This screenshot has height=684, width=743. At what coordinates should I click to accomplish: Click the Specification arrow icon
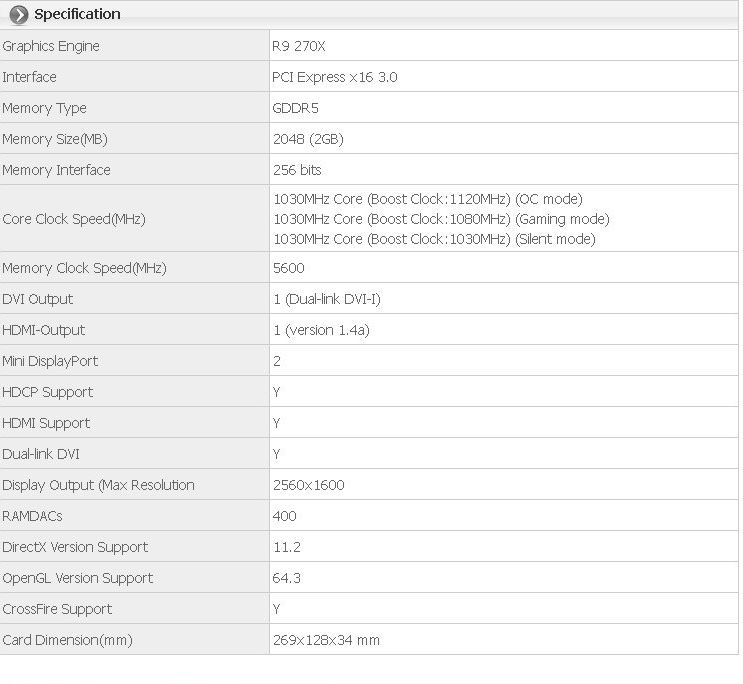click(x=19, y=15)
